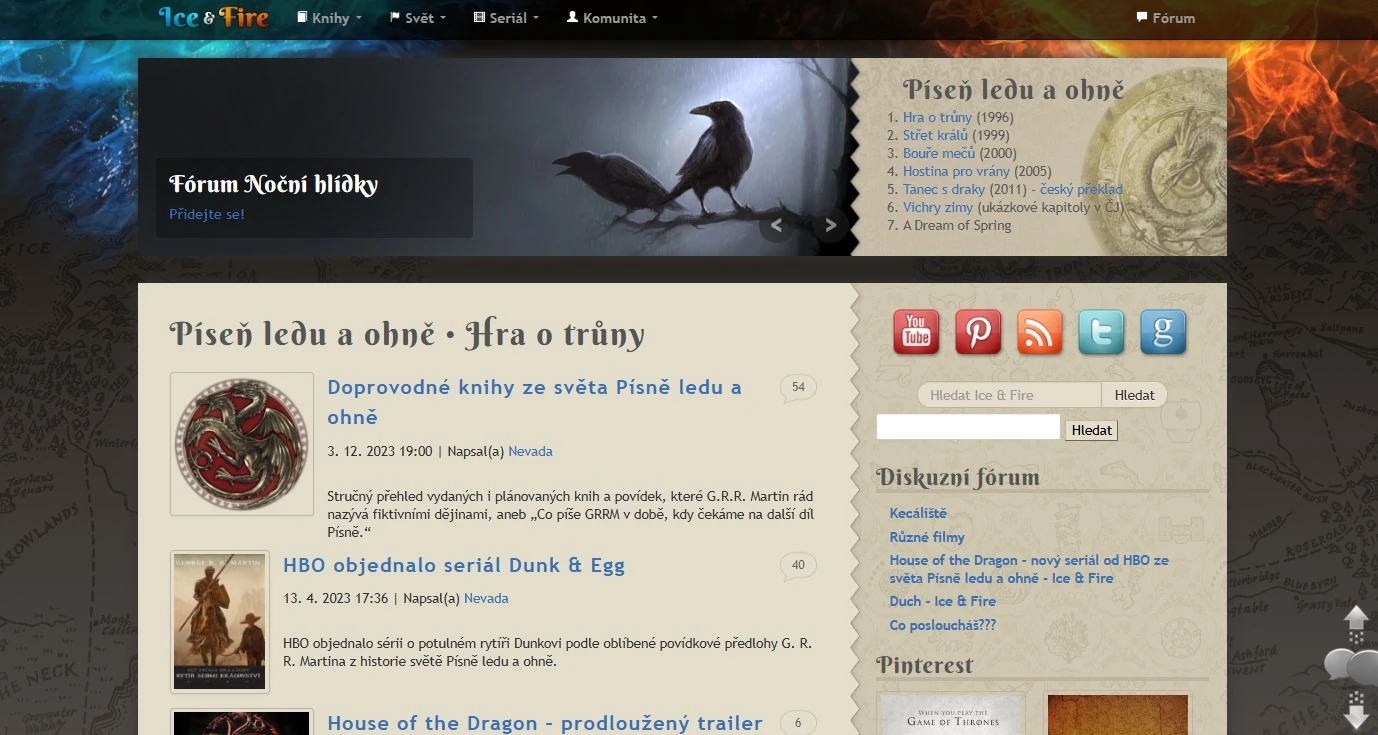
Task: Expand the Svět dropdown menu
Action: 418,18
